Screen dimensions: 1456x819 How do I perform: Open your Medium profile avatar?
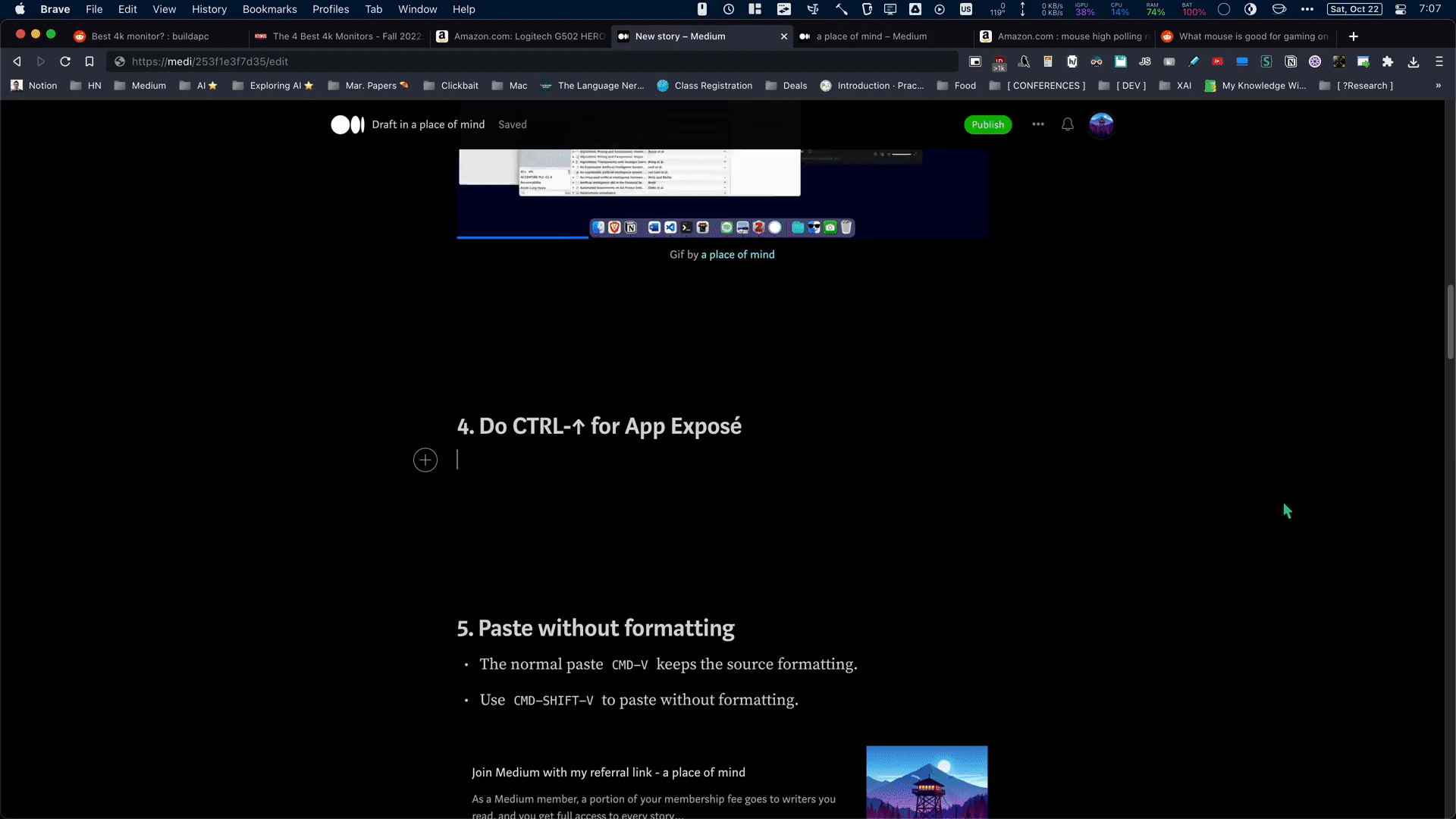pyautogui.click(x=1100, y=124)
